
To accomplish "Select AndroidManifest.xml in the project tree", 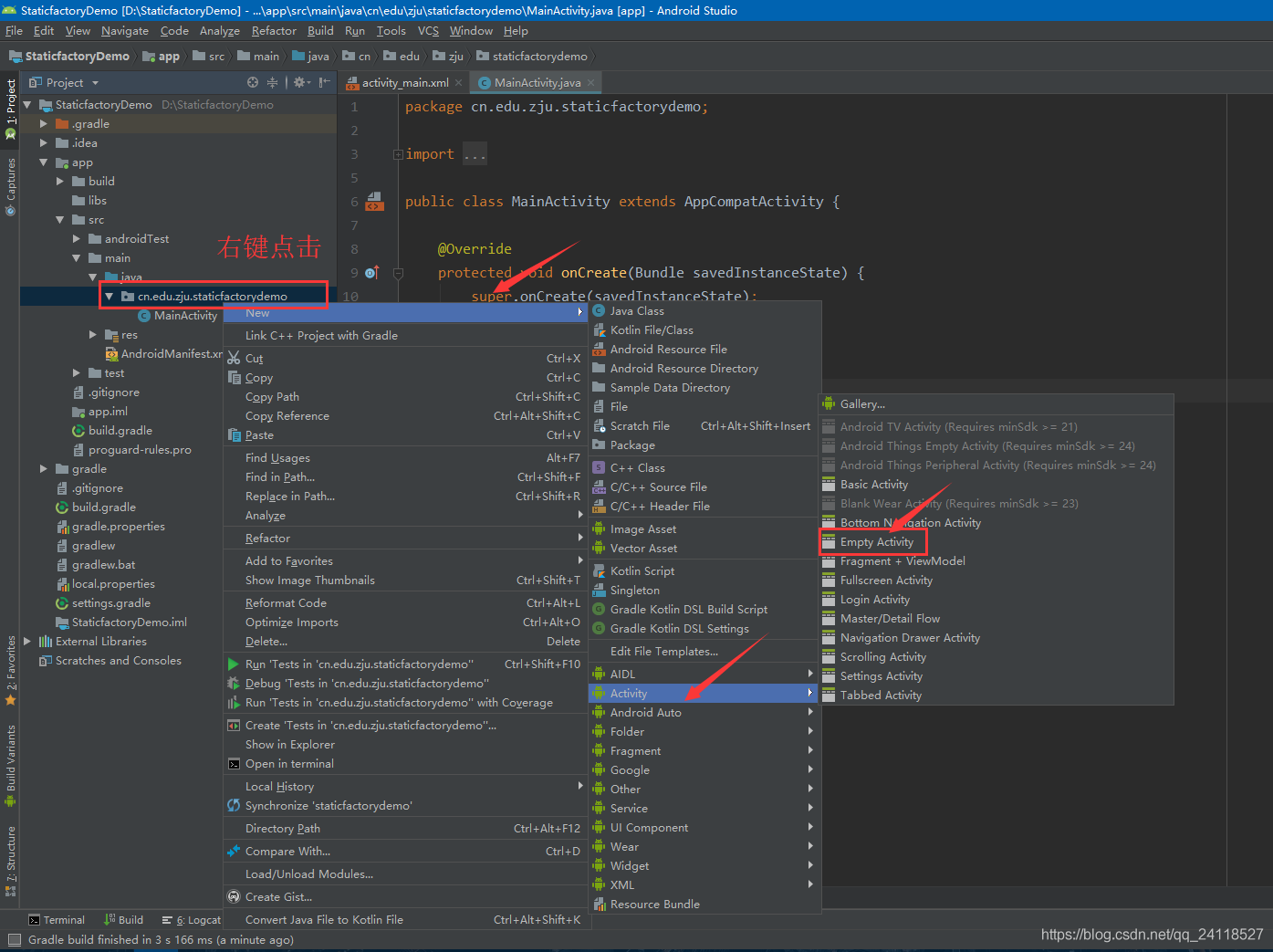I will (x=163, y=354).
